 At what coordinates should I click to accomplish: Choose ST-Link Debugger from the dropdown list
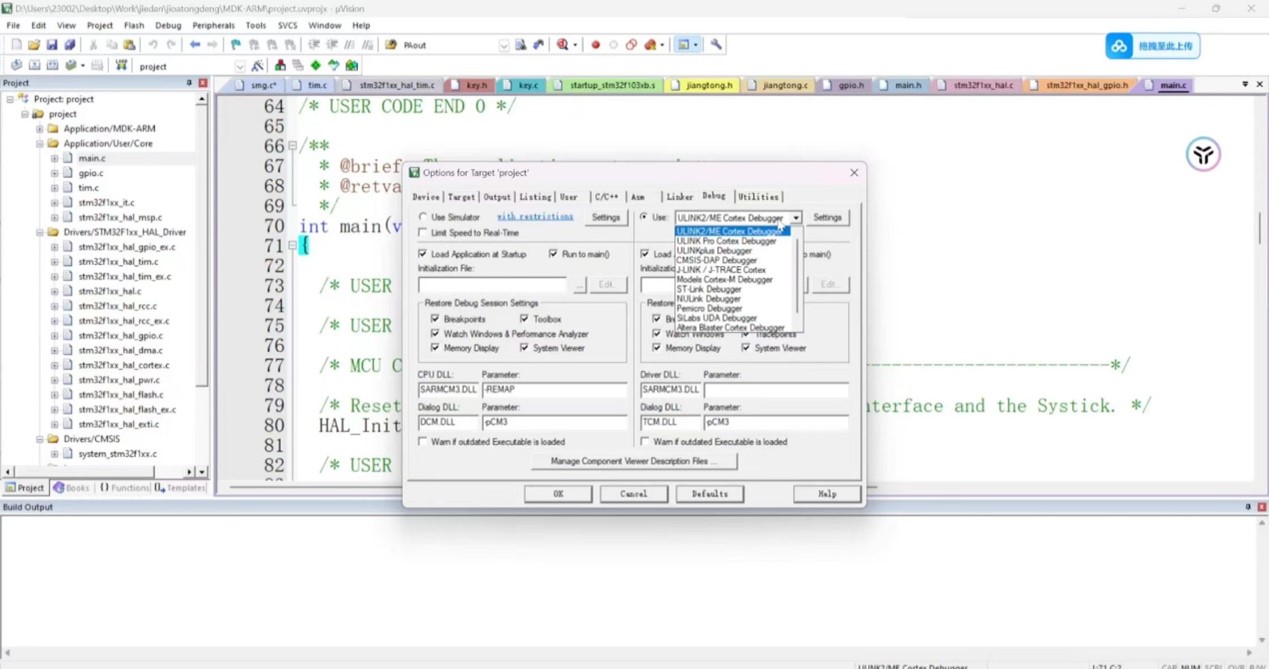tap(709, 289)
